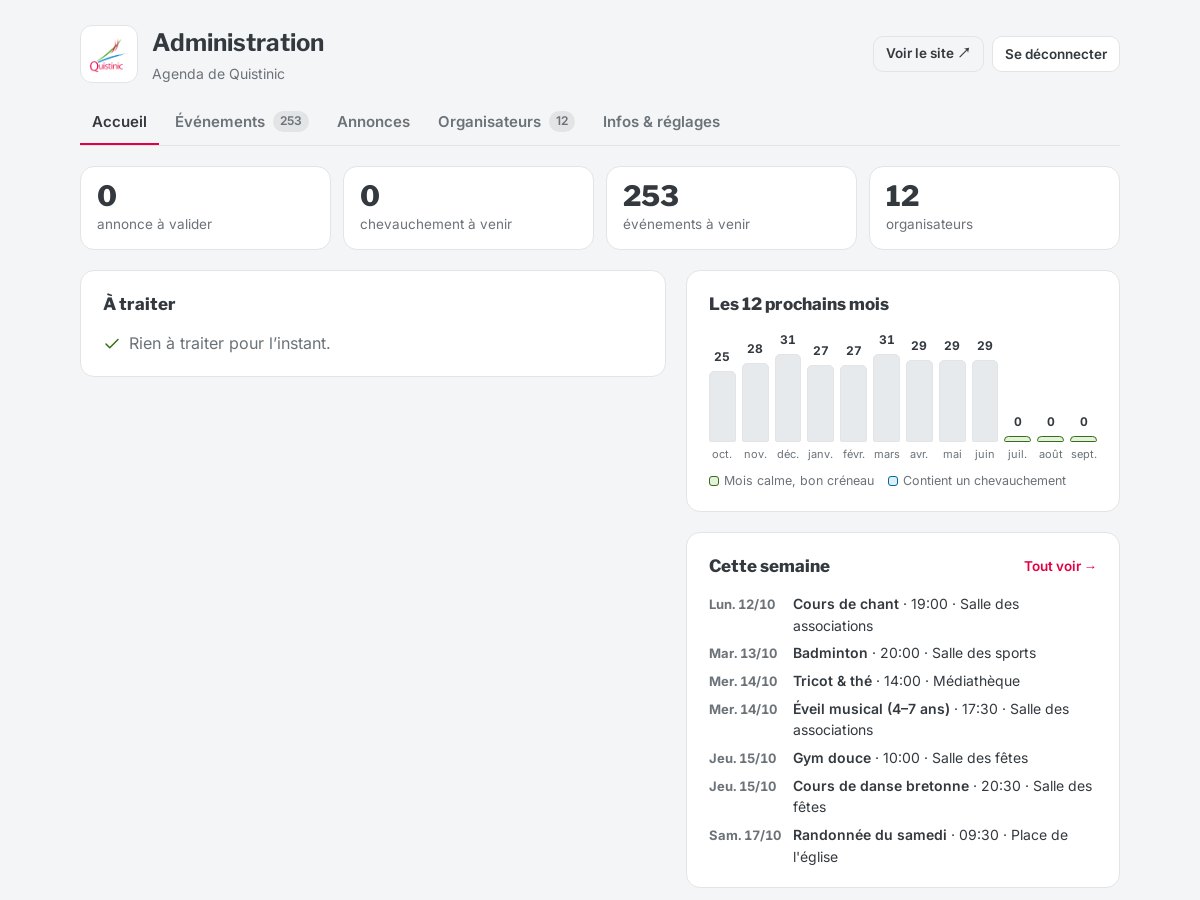Click the Cette semaine heading
Image resolution: width=1200 pixels, height=900 pixels.
click(769, 566)
